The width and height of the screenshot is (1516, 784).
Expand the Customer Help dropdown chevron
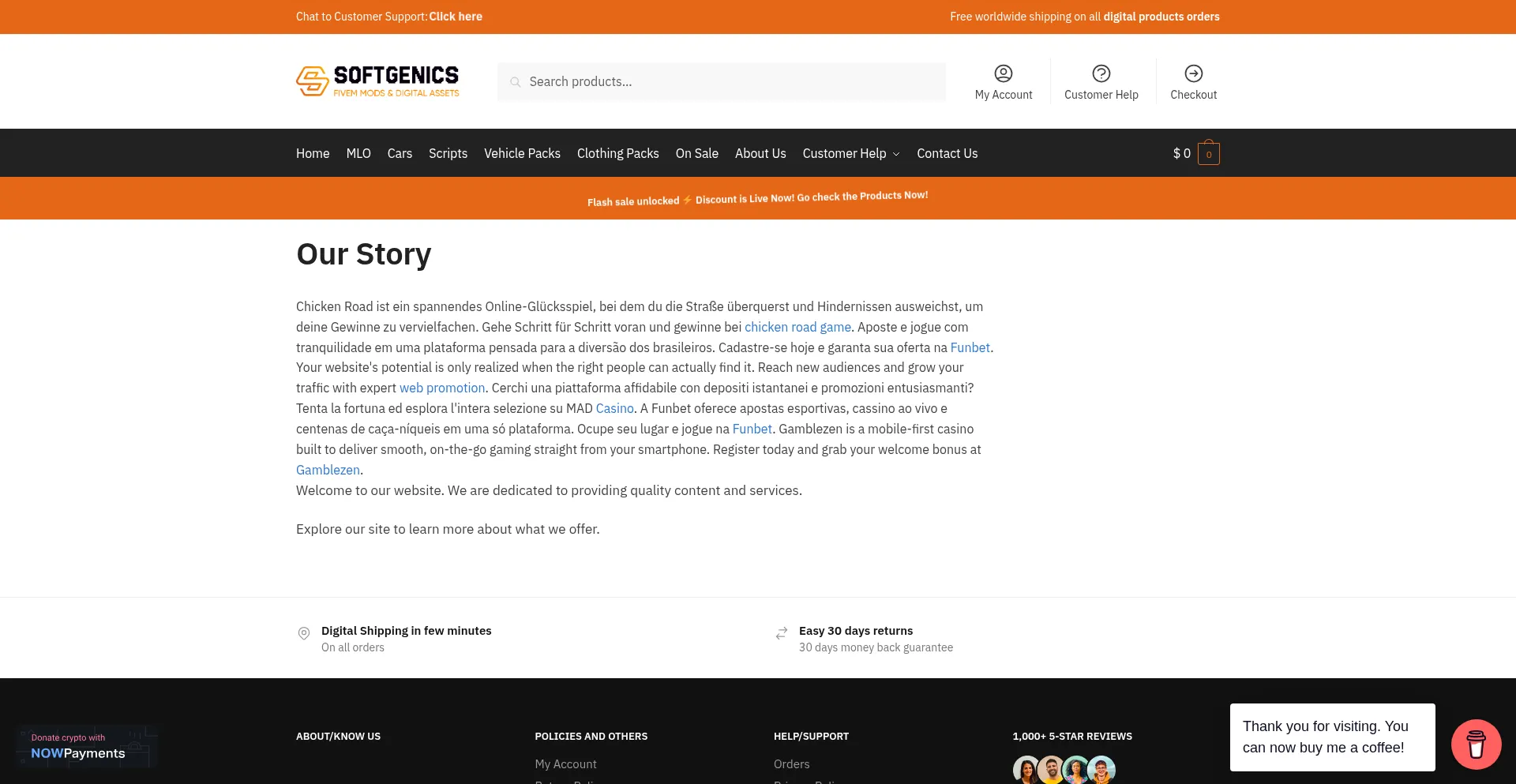[896, 154]
